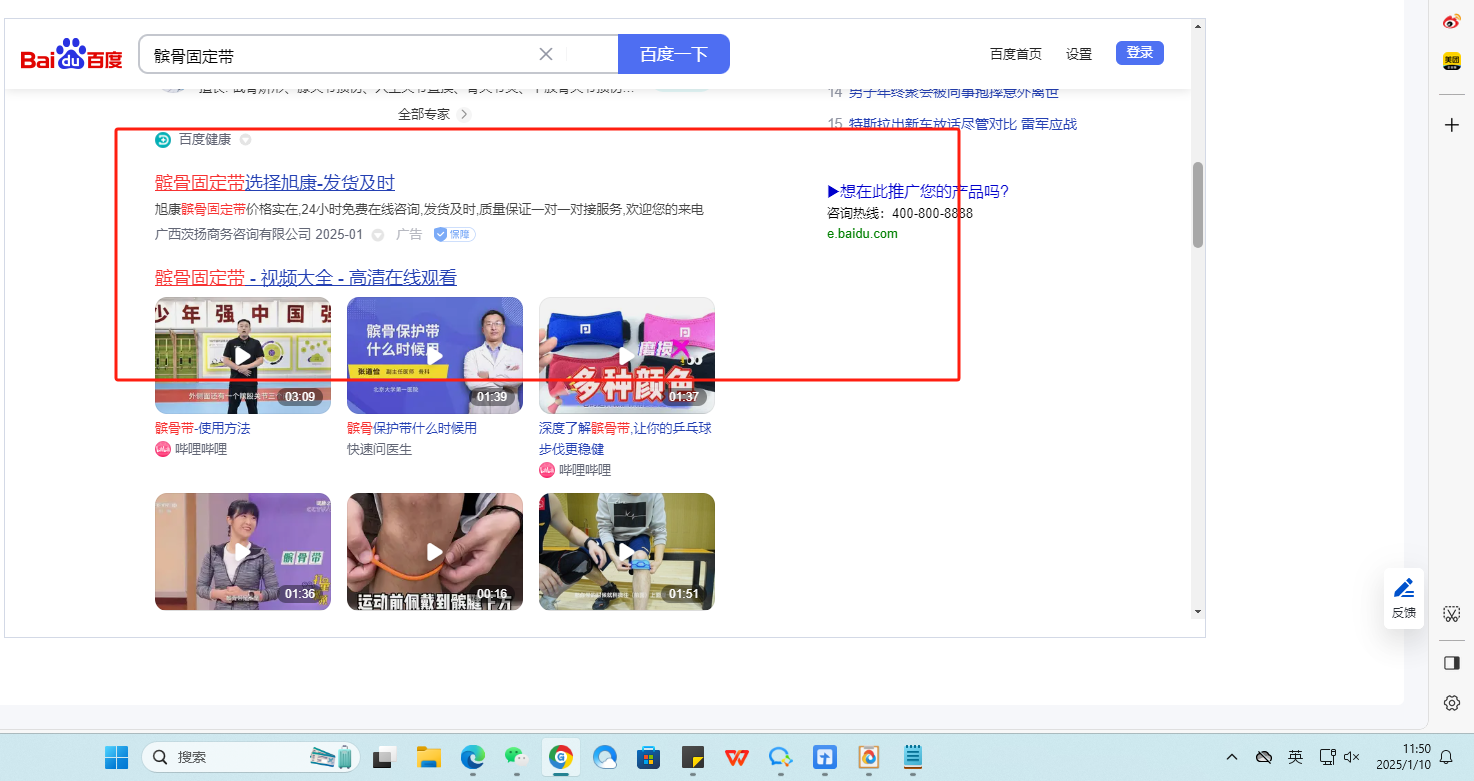Viewport: 1474px width, 781px height.
Task: Open the yellow-cornered sticky notes taskbar app
Action: (x=693, y=757)
